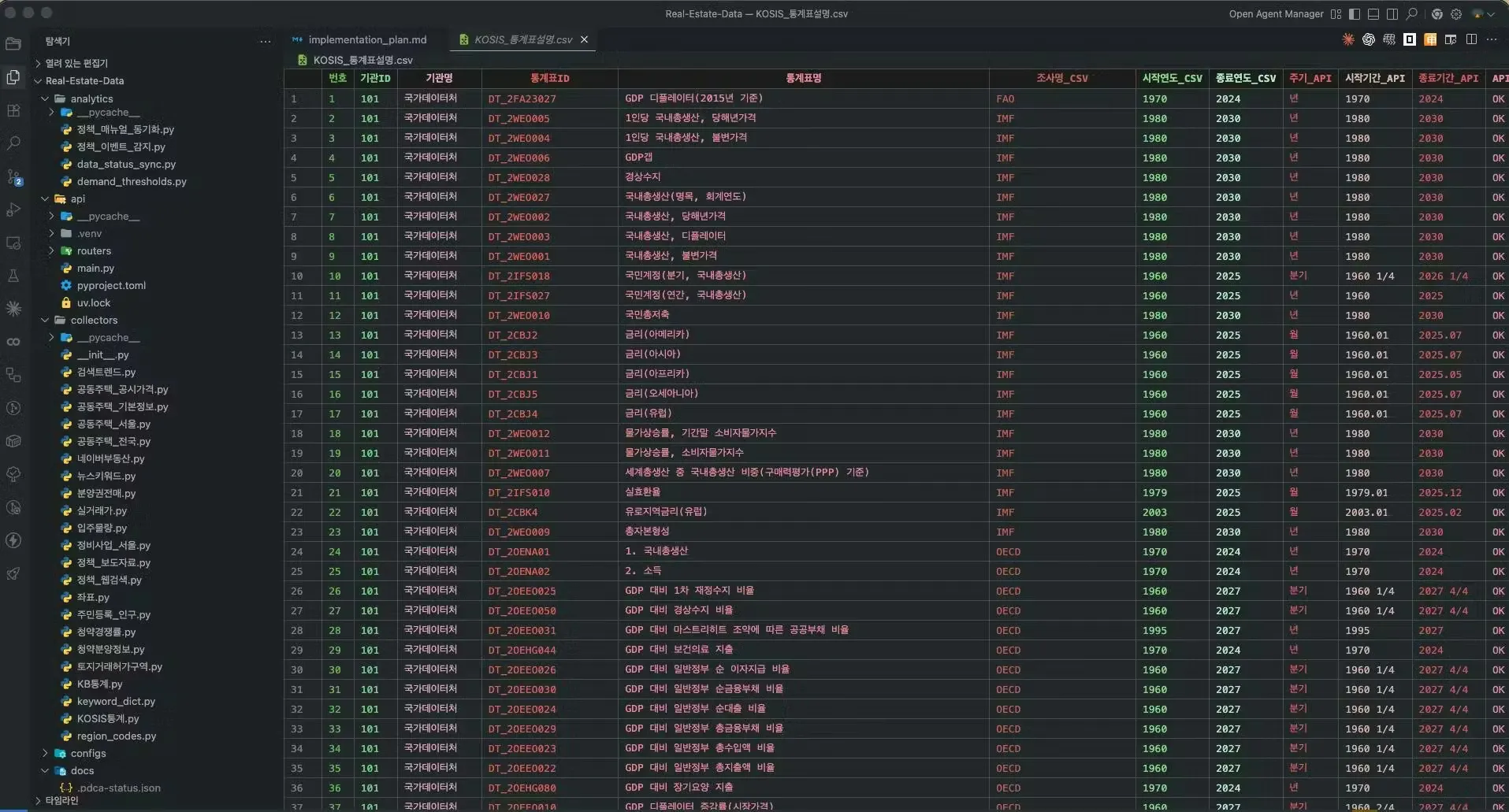Click the 기관명 column header
The width and height of the screenshot is (1509, 812).
click(439, 78)
